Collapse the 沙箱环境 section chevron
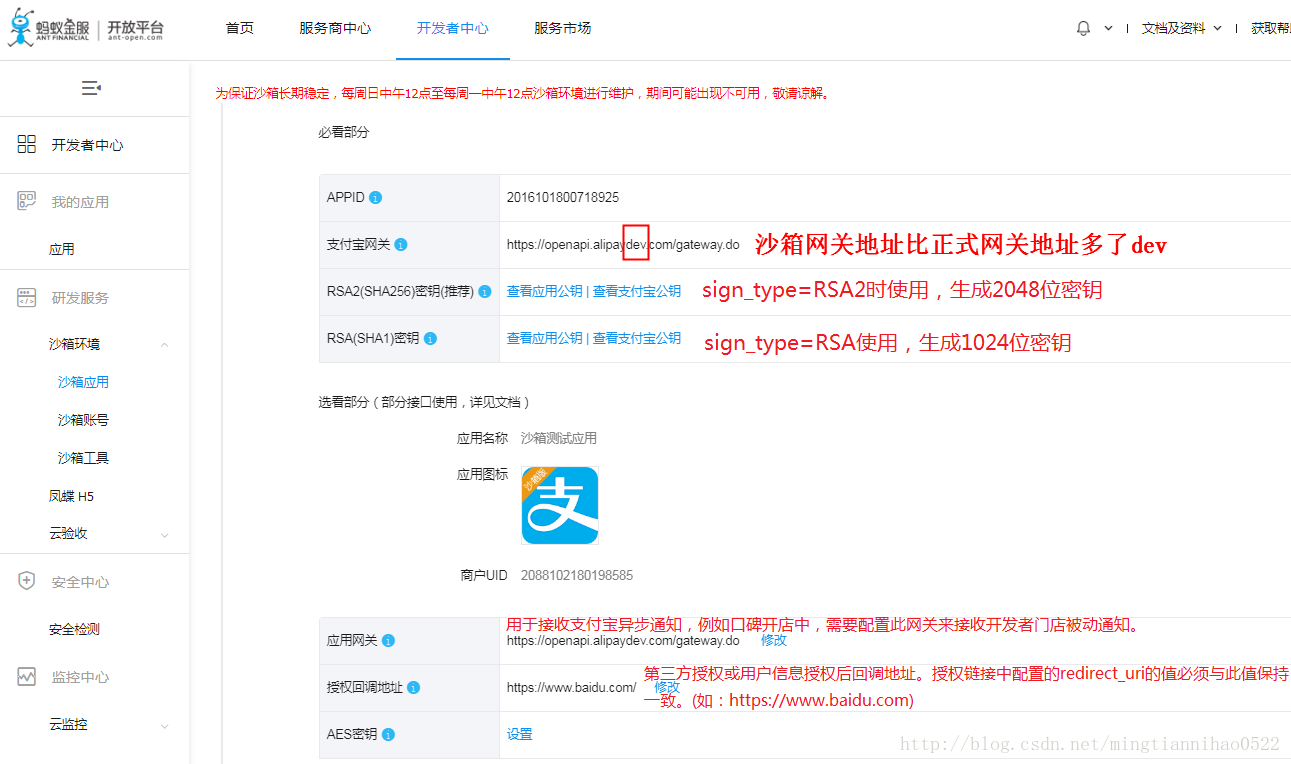1291x764 pixels. click(x=165, y=345)
